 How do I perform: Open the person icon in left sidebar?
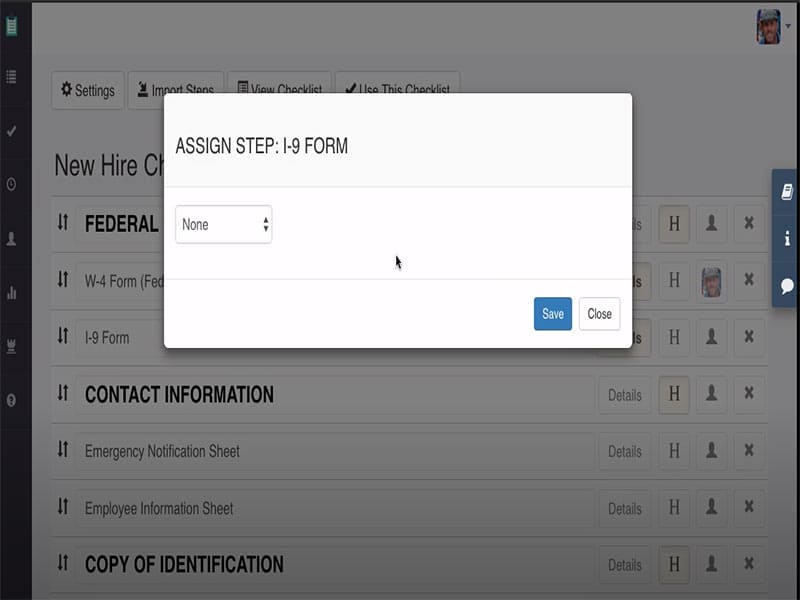[11, 239]
